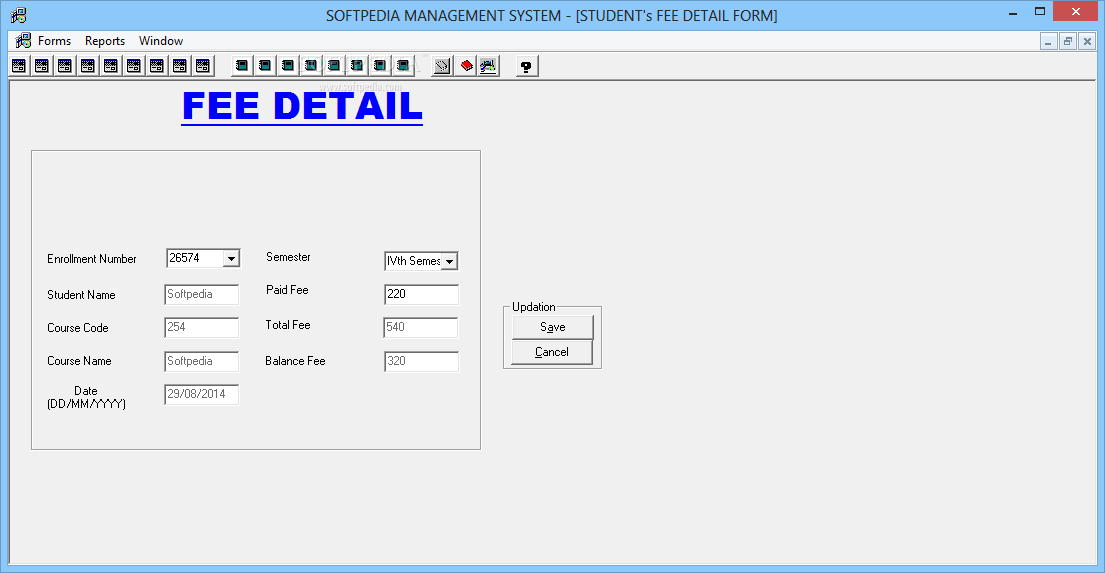Image resolution: width=1105 pixels, height=573 pixels.
Task: Click the Total Fee label
Action: (x=288, y=325)
